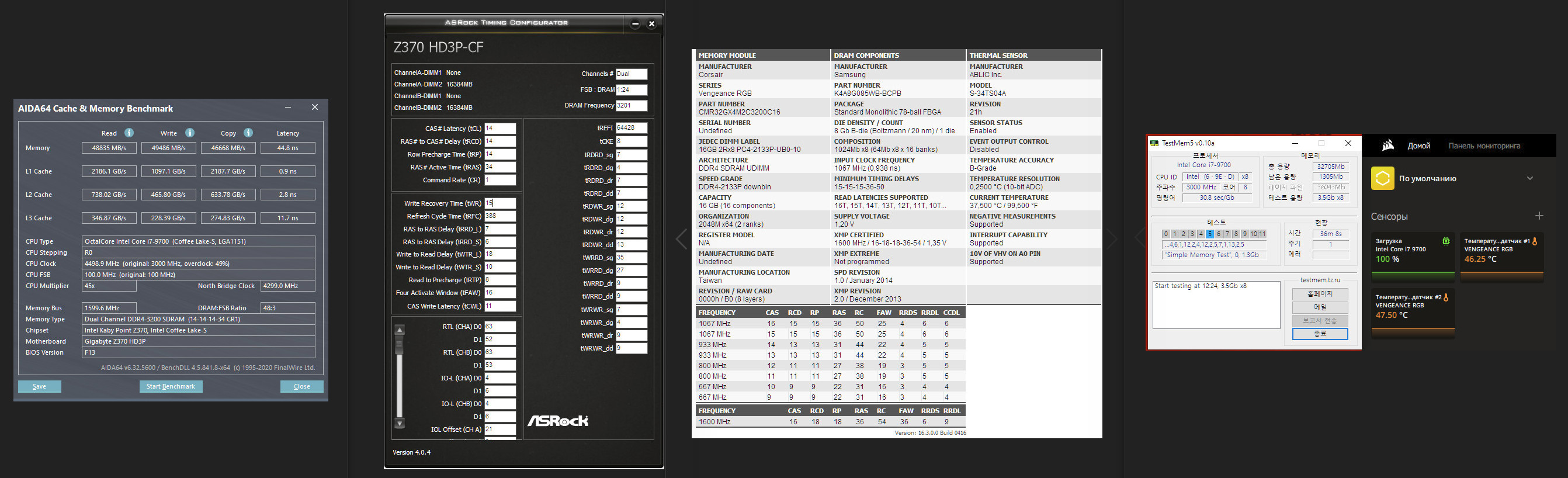
Task: Open the sensor #1 temperature card
Action: point(1501,257)
